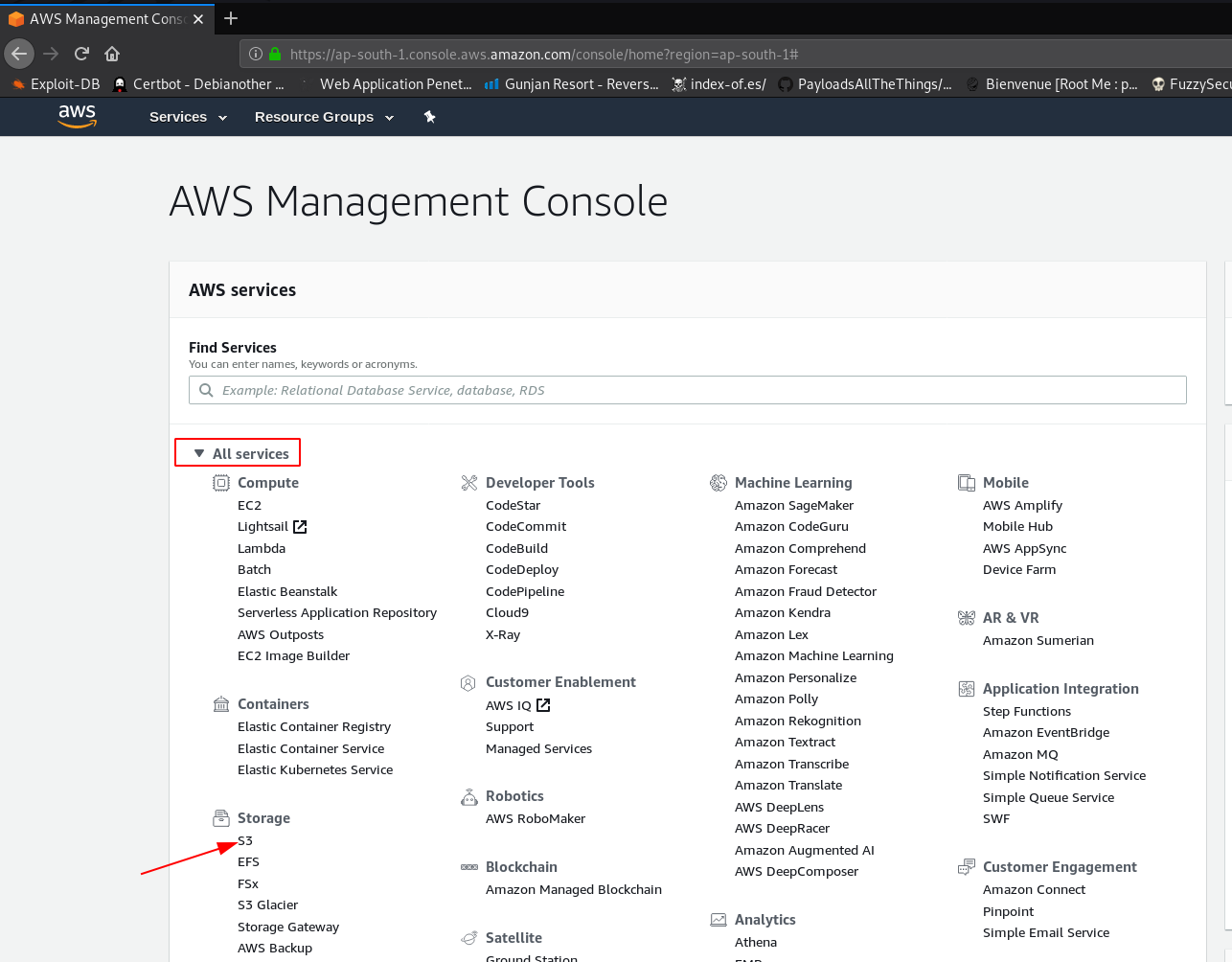Click the pin shortcut icon in AWS navbar
This screenshot has width=1232, height=962.
[430, 117]
